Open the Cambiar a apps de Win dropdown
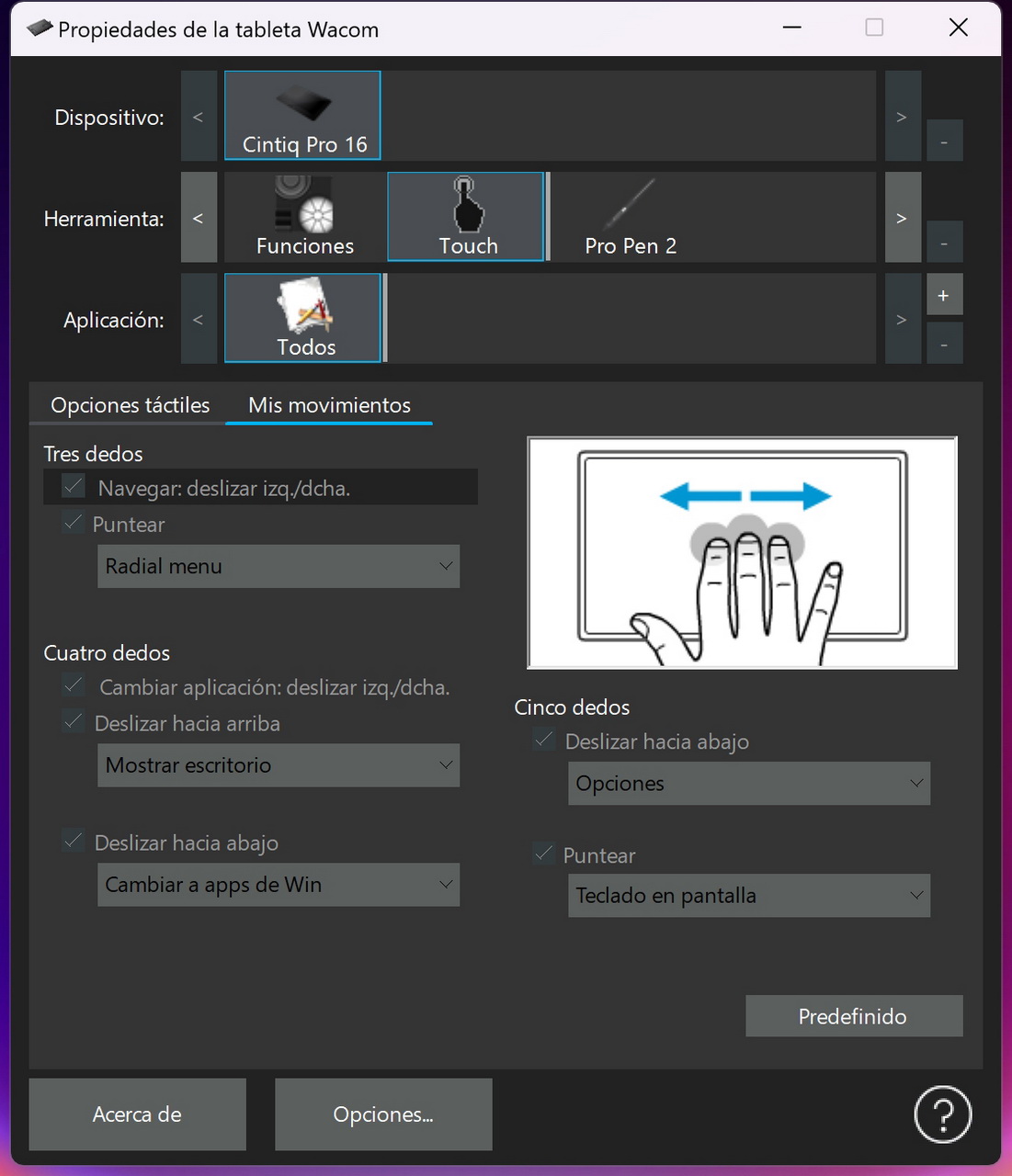Image resolution: width=1012 pixels, height=1176 pixels. [x=279, y=885]
